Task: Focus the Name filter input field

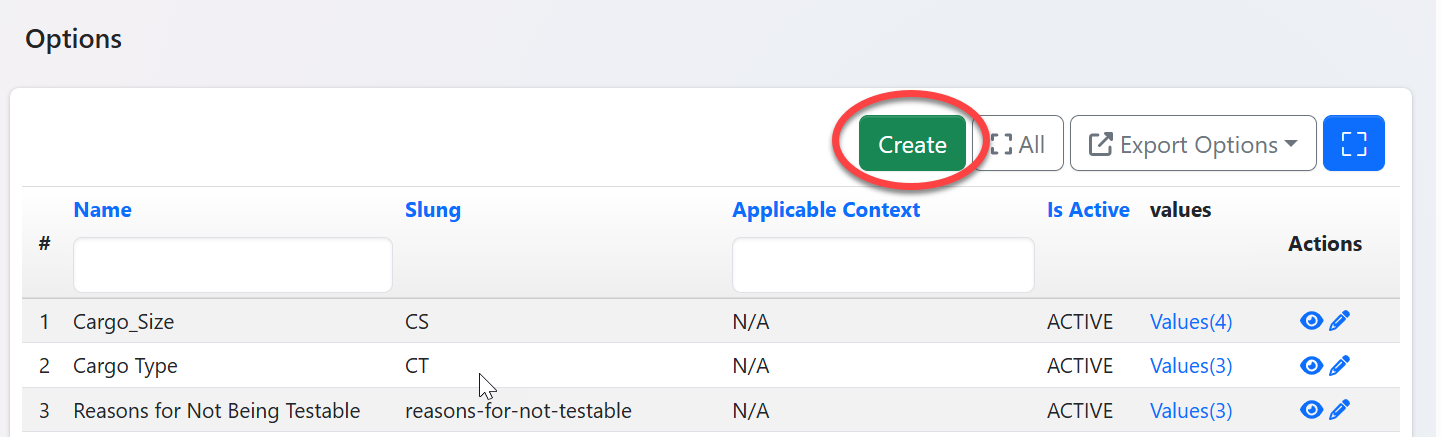Action: coord(232,265)
